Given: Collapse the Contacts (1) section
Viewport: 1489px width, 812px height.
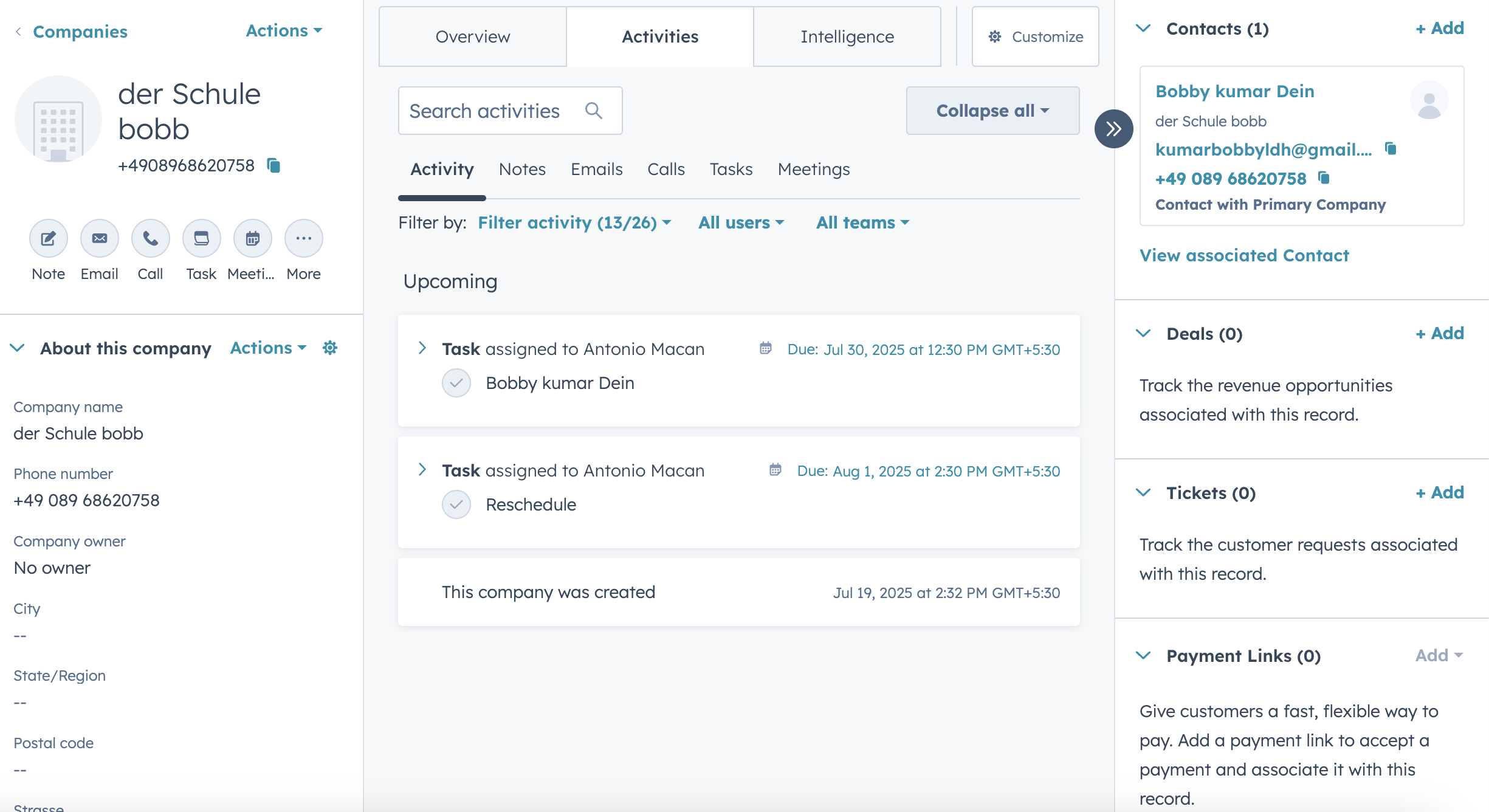Looking at the screenshot, I should [x=1143, y=29].
